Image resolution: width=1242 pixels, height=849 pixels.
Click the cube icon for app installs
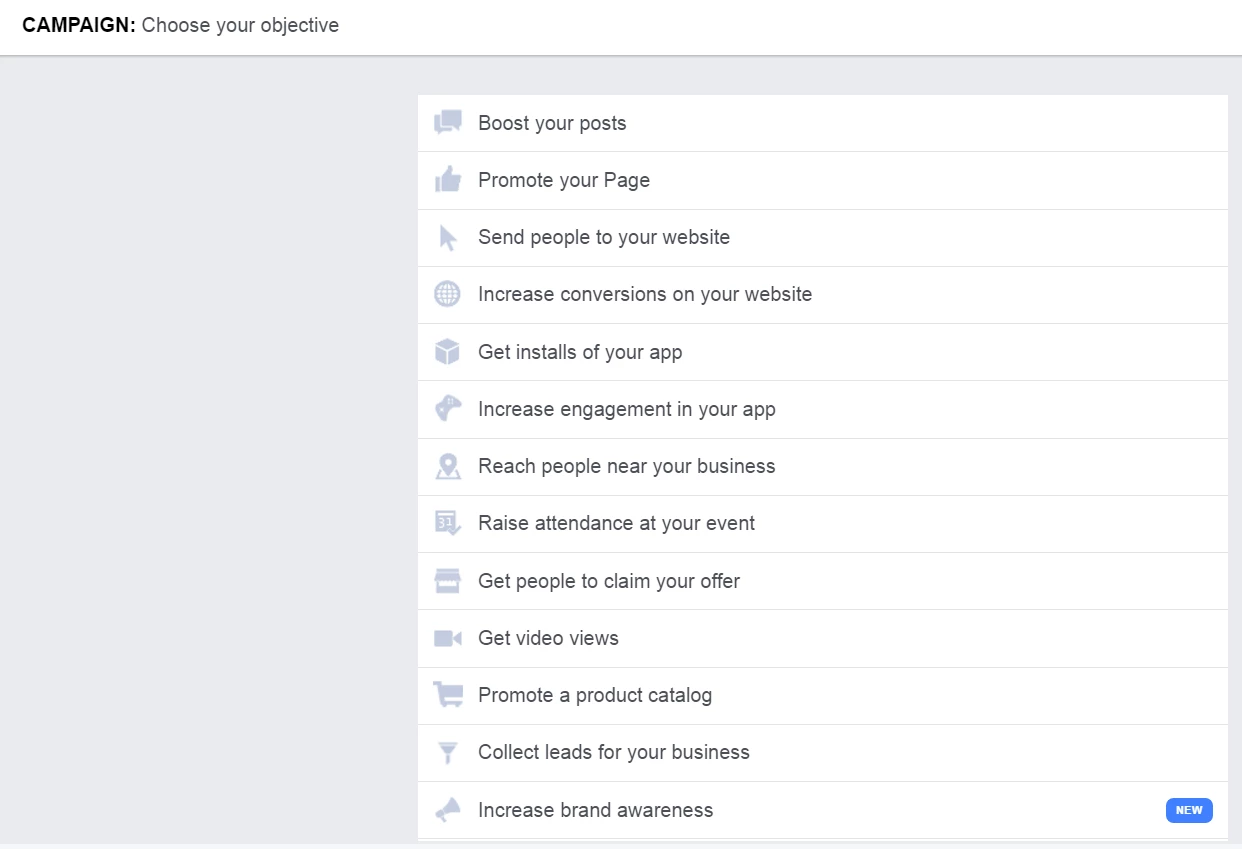click(447, 351)
